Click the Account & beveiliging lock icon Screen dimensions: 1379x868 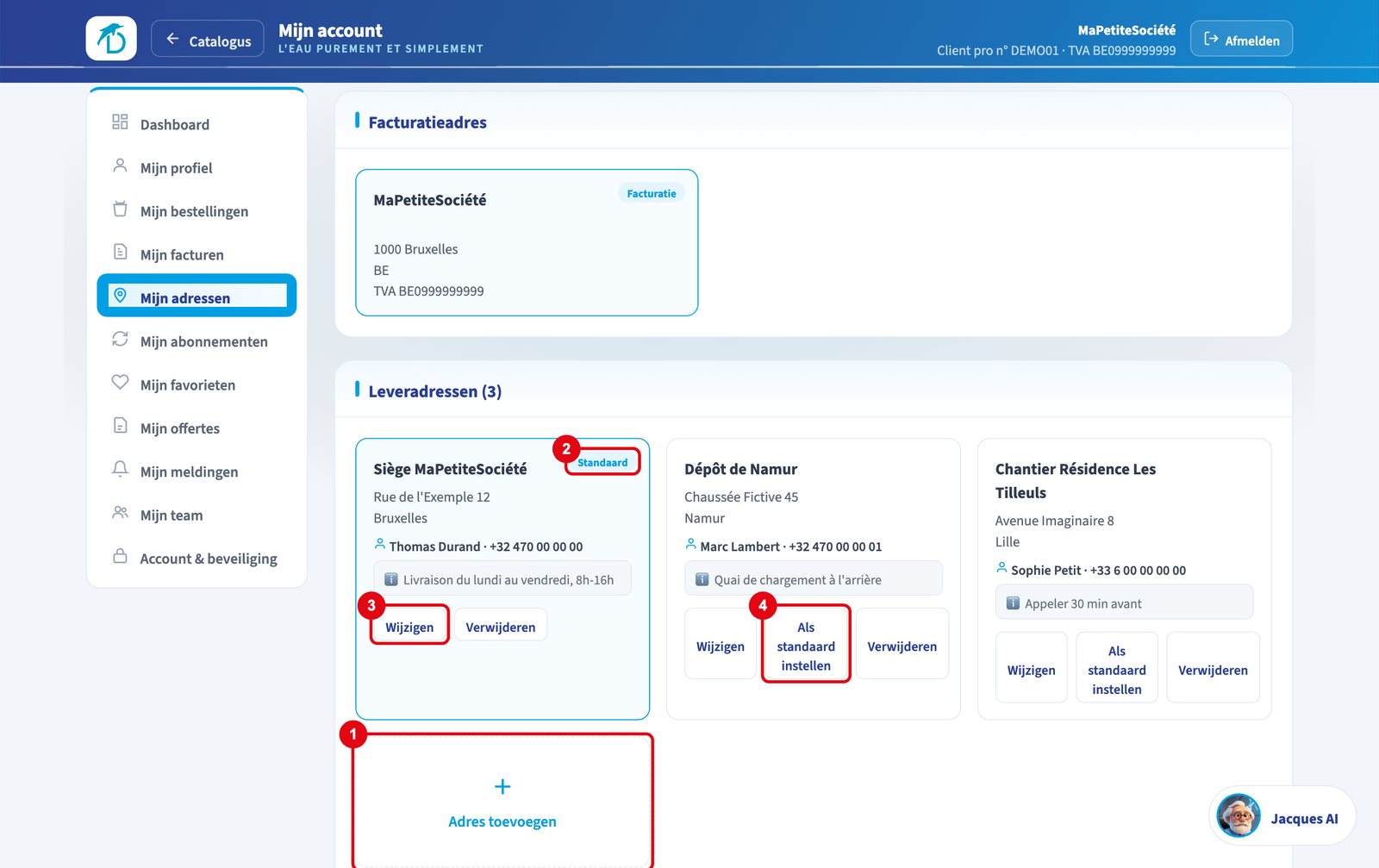[120, 557]
